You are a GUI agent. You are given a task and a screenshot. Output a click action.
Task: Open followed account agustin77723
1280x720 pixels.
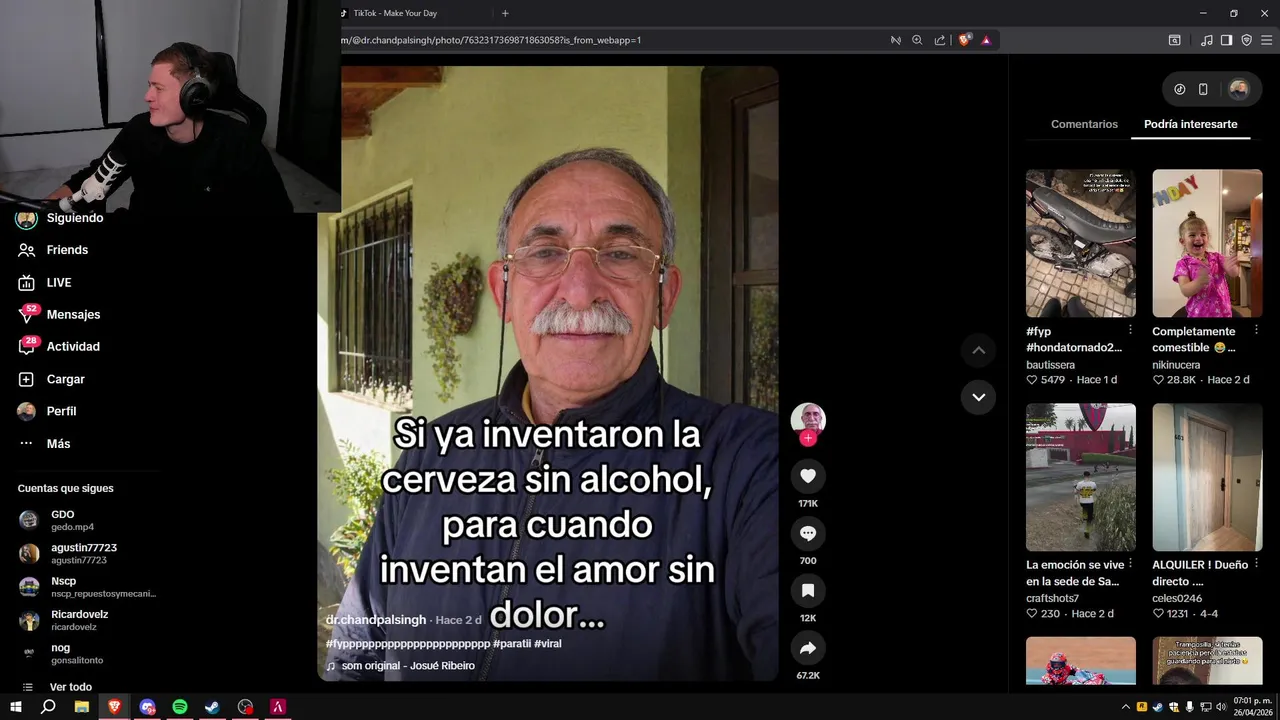68,553
